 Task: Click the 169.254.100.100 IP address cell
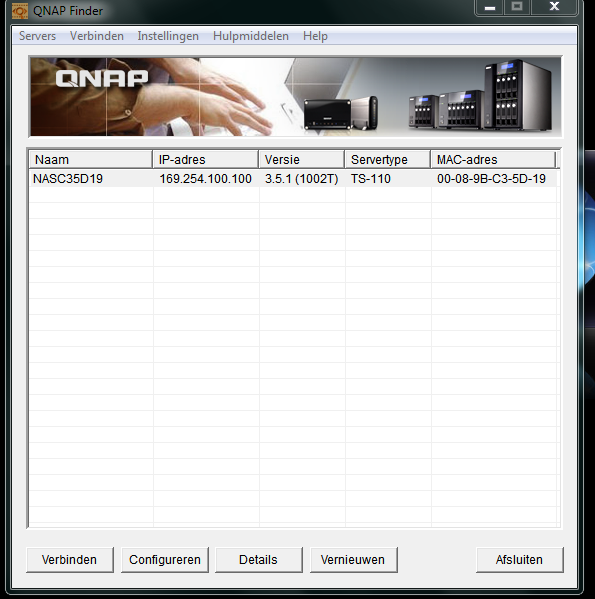[x=205, y=179]
